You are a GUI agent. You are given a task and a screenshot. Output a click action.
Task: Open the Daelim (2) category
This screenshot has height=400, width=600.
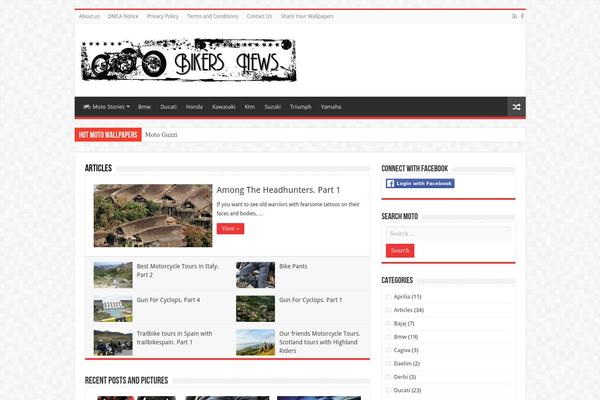407,364
